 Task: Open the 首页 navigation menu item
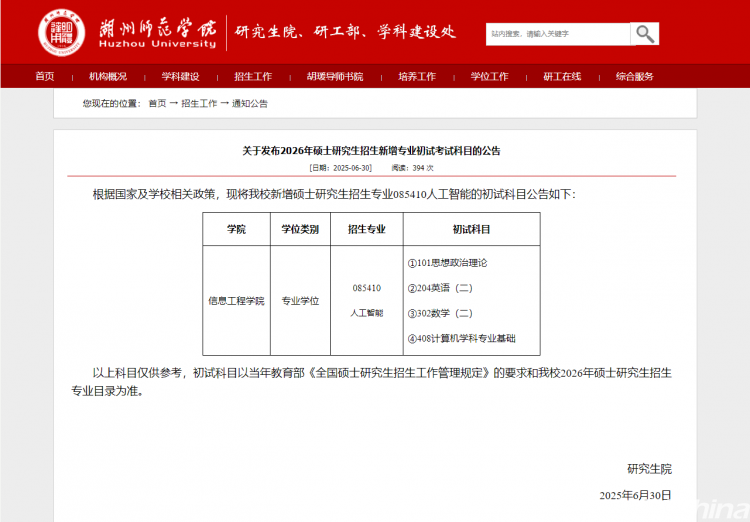coord(45,77)
